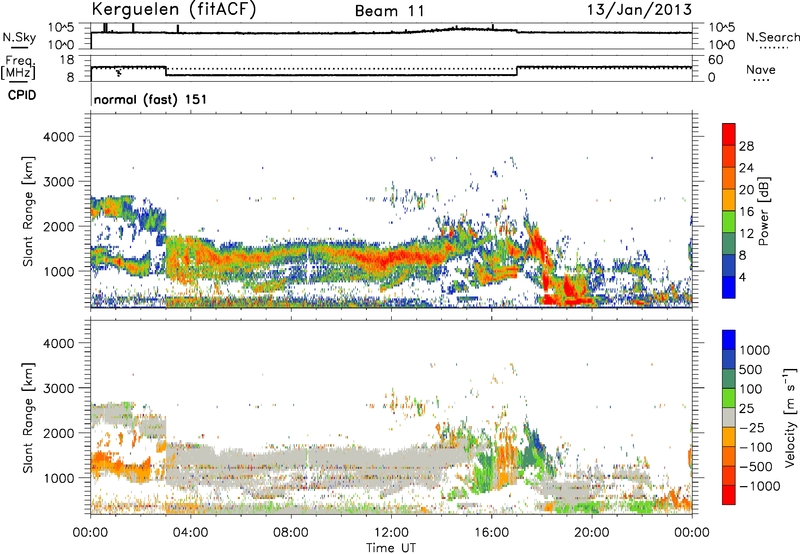The height and width of the screenshot is (554, 800).
Task: Click the date '13/Jan/2013'
Action: [x=639, y=10]
